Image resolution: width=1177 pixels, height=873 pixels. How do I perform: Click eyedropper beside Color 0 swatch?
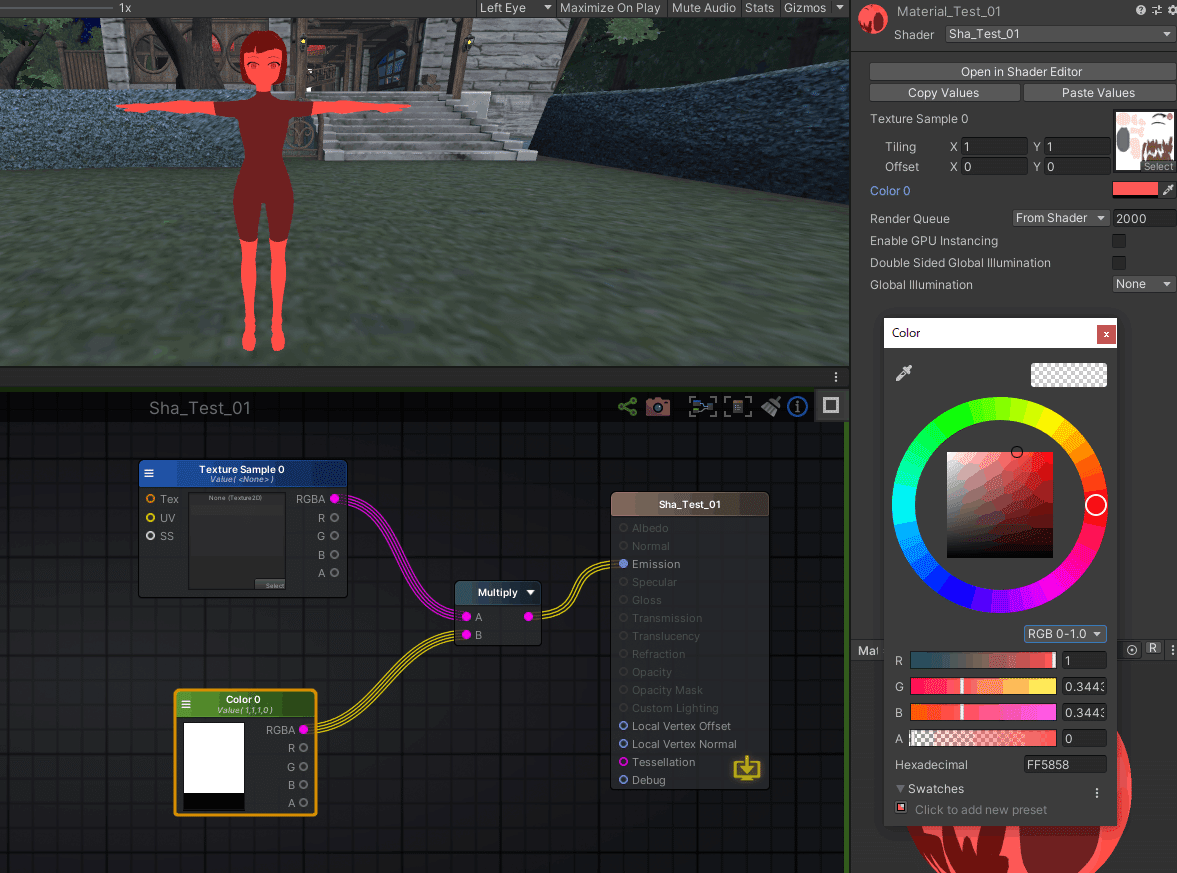pyautogui.click(x=1167, y=190)
